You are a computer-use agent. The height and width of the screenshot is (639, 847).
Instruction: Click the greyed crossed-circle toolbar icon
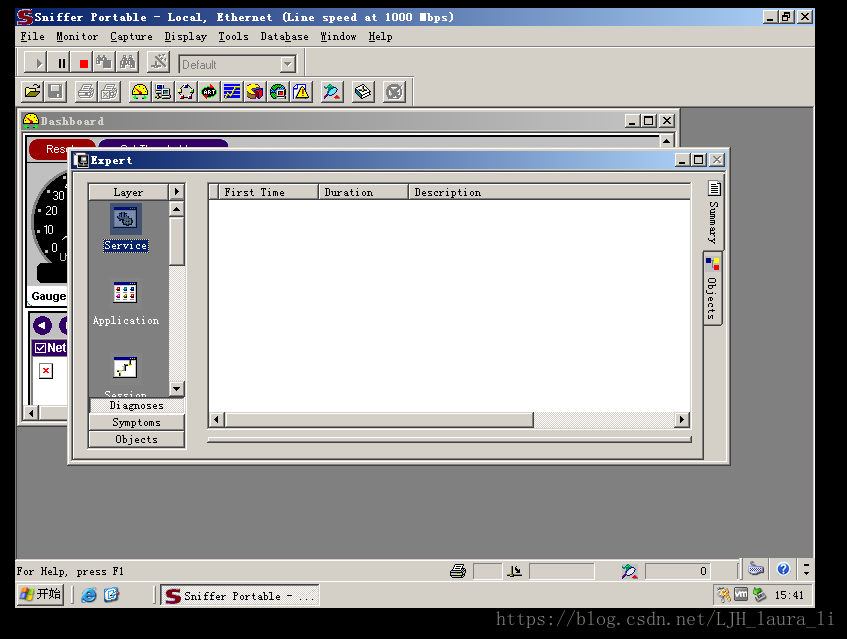point(394,92)
